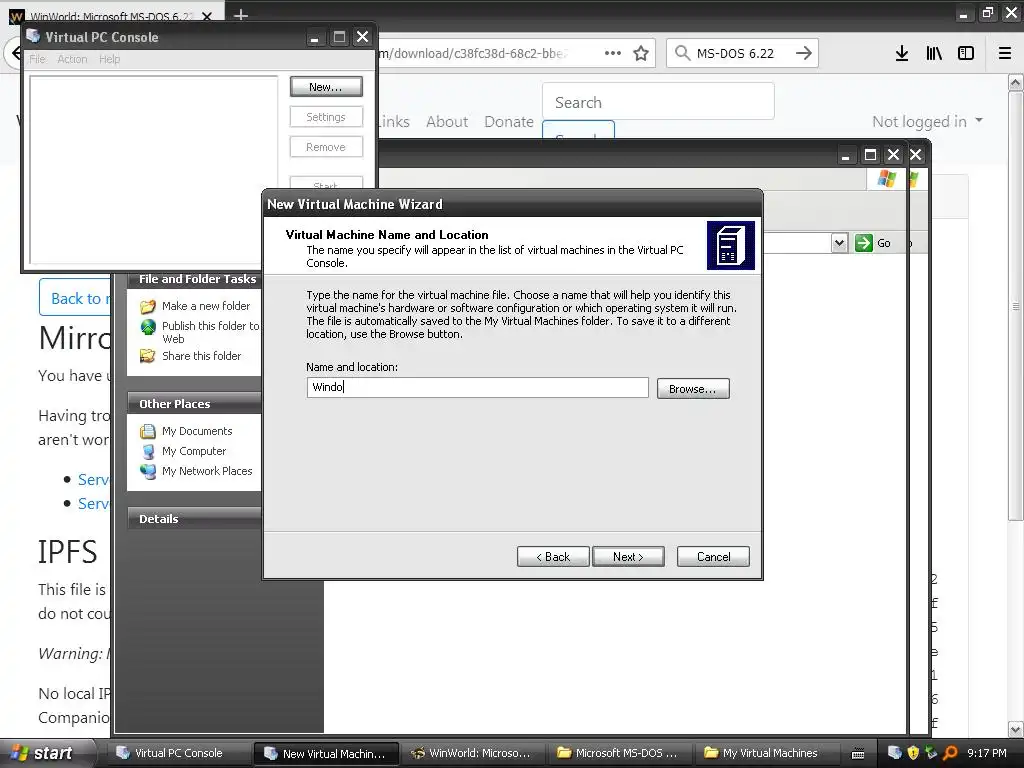
Task: Open My Network Places icon
Action: 148,471
